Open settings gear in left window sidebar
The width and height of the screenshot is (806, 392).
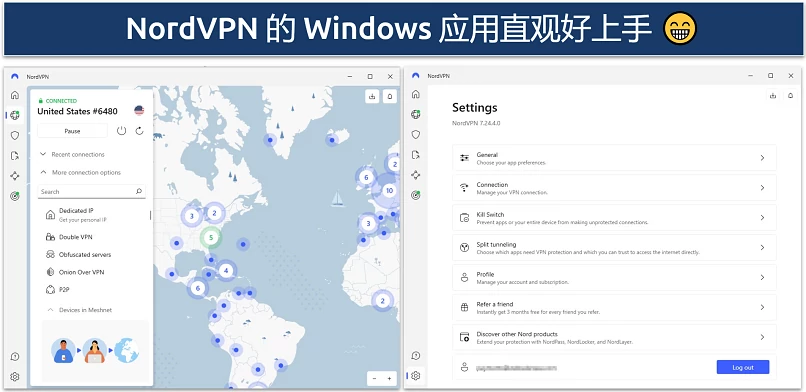pos(15,377)
